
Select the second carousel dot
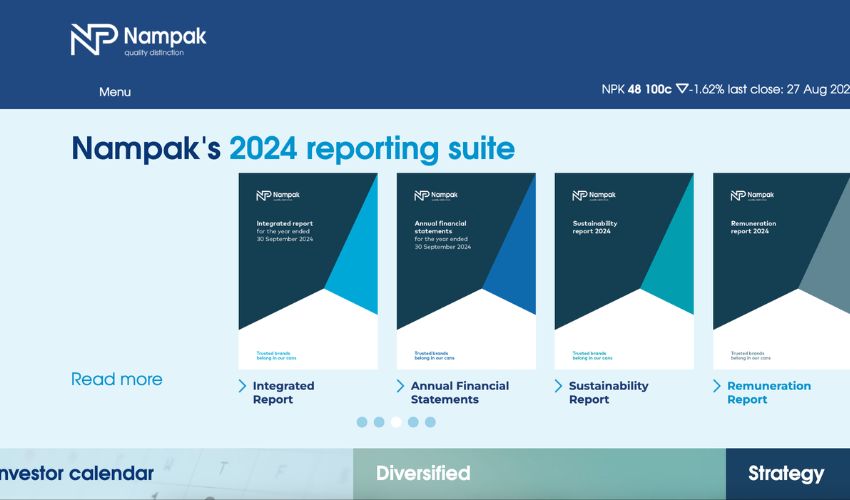point(379,422)
